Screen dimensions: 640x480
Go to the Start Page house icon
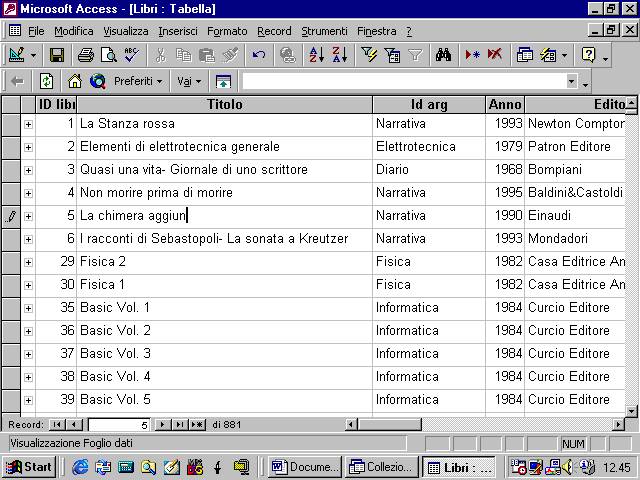pos(75,81)
